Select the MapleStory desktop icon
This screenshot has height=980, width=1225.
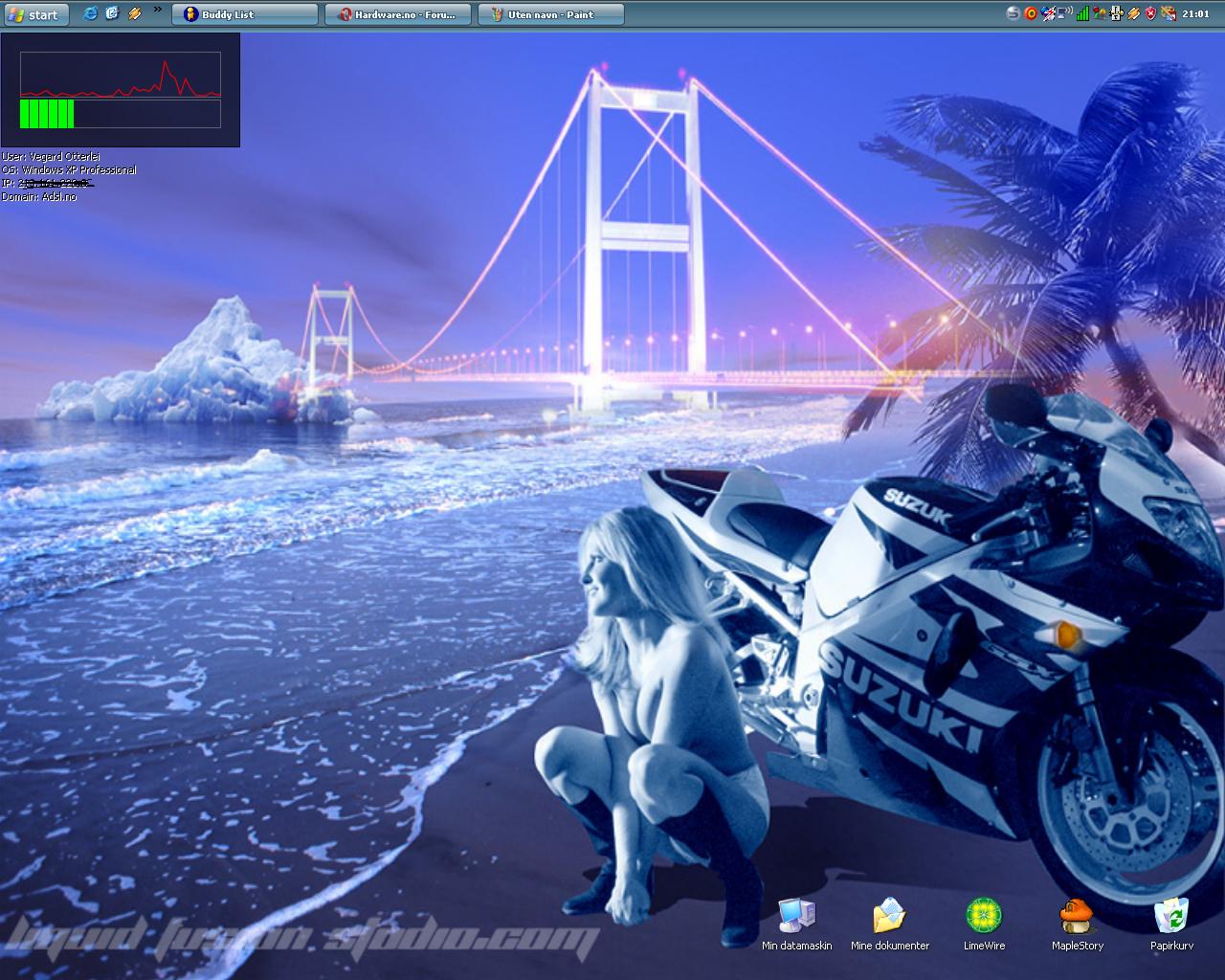click(x=1078, y=924)
